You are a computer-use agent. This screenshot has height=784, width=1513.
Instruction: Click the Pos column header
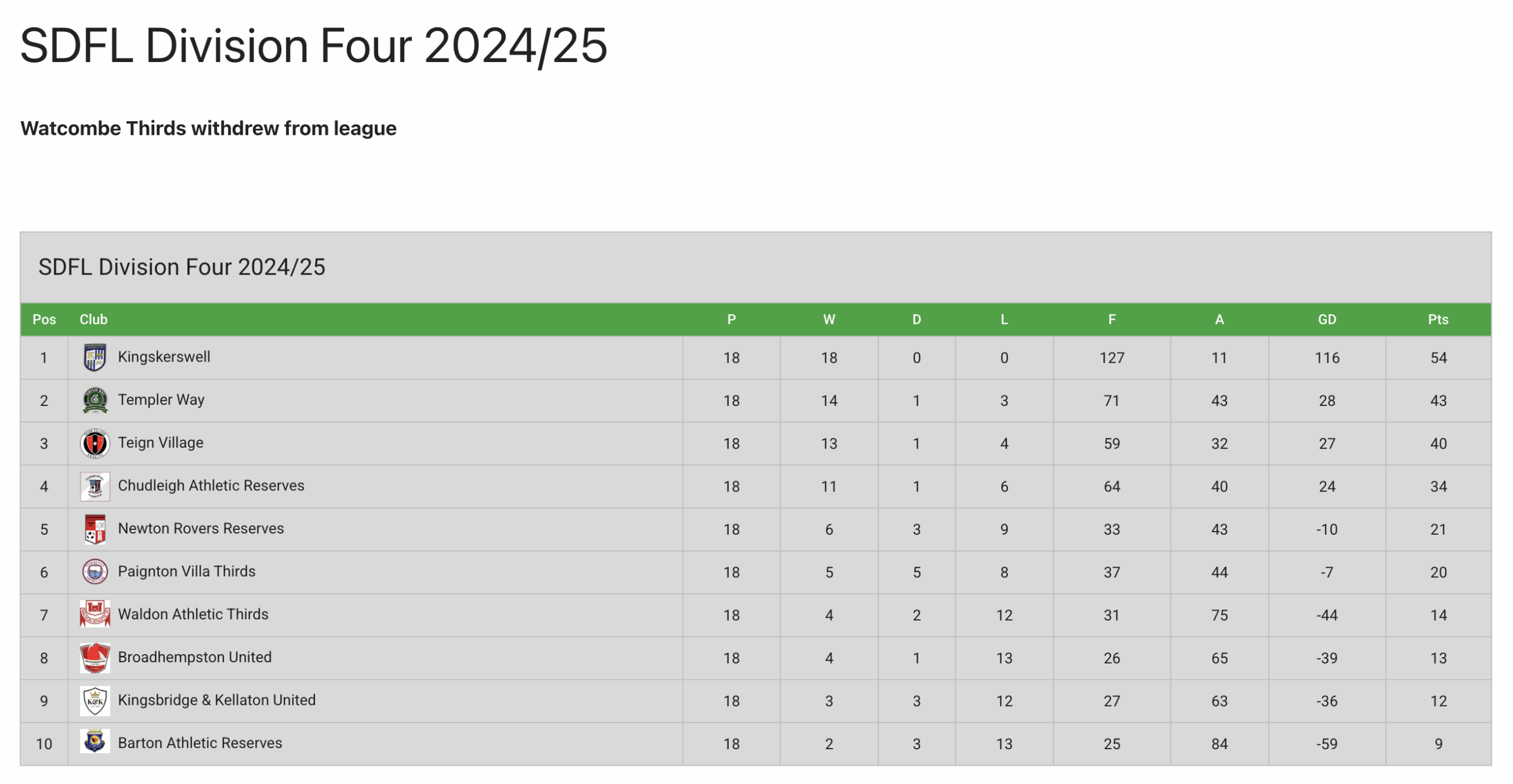click(44, 320)
